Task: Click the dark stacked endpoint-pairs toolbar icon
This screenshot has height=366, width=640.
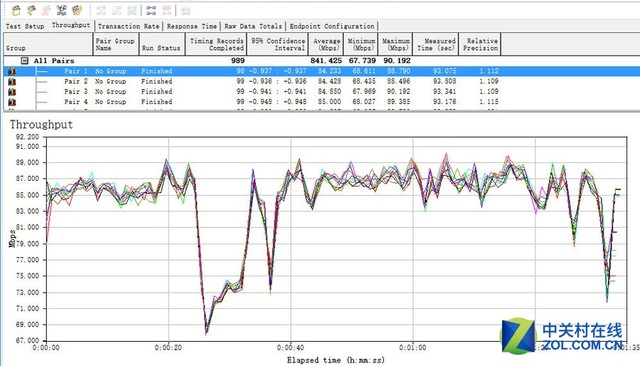Action: (151, 11)
